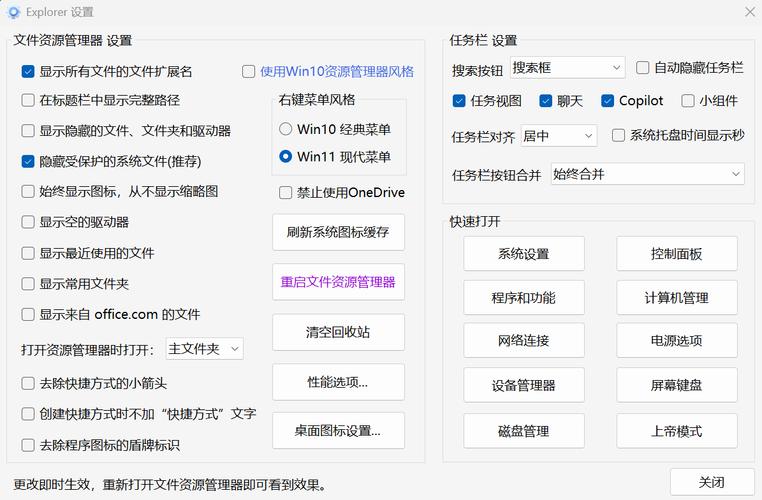Click 刷新系统图标缓存 button

(338, 232)
